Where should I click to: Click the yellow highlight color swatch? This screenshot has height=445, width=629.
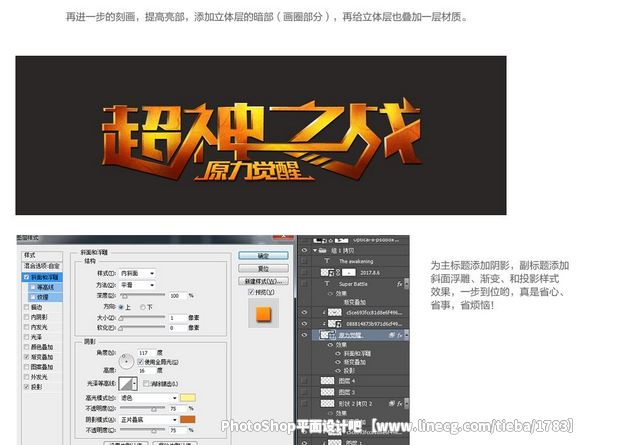188,398
